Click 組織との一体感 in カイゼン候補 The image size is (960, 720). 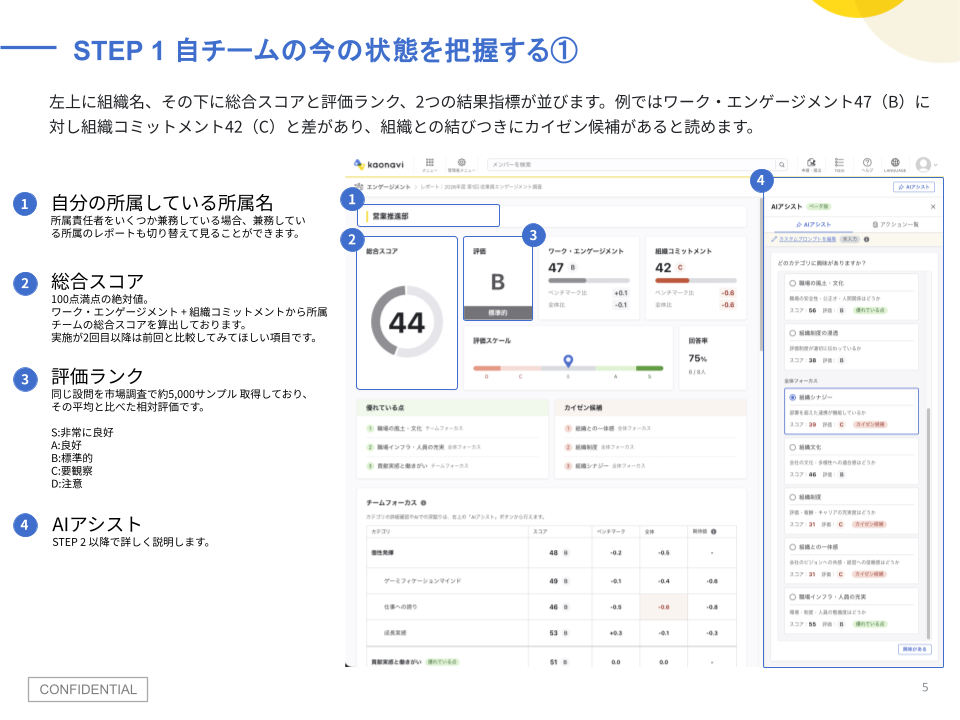(594, 429)
